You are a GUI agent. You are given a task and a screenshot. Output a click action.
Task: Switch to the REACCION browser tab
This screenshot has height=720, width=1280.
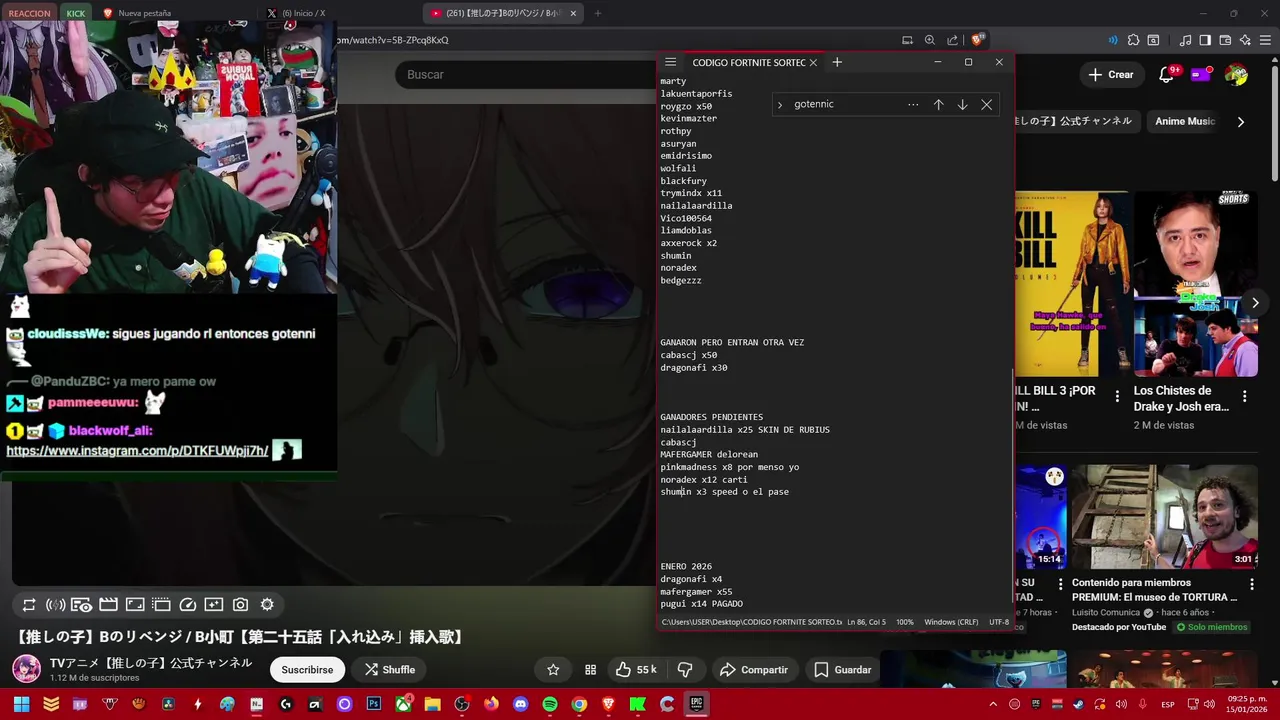coord(29,13)
